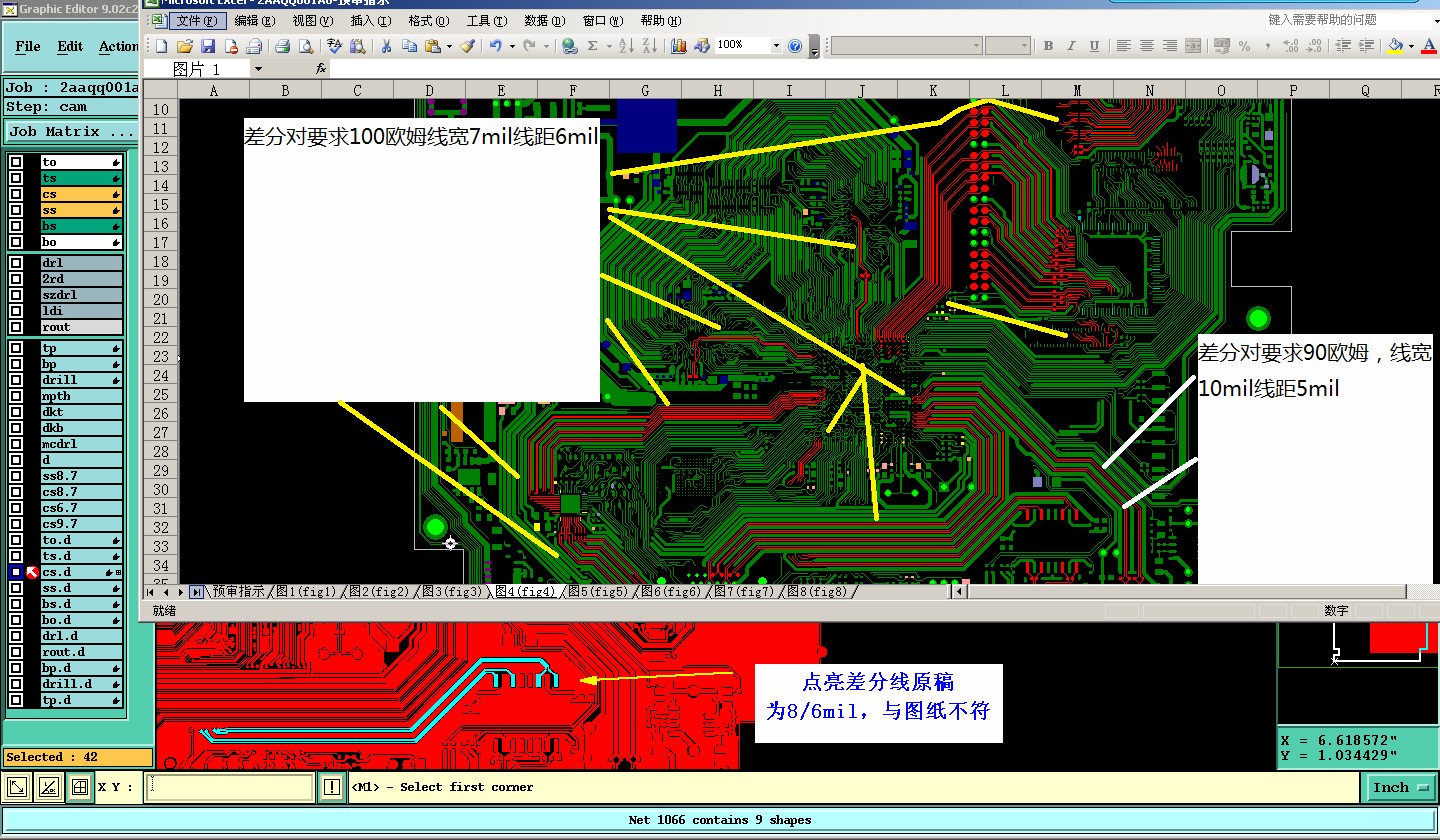The width and height of the screenshot is (1440, 840).
Task: Toggle the checkbox for layer 'ts'
Action: coord(16,178)
